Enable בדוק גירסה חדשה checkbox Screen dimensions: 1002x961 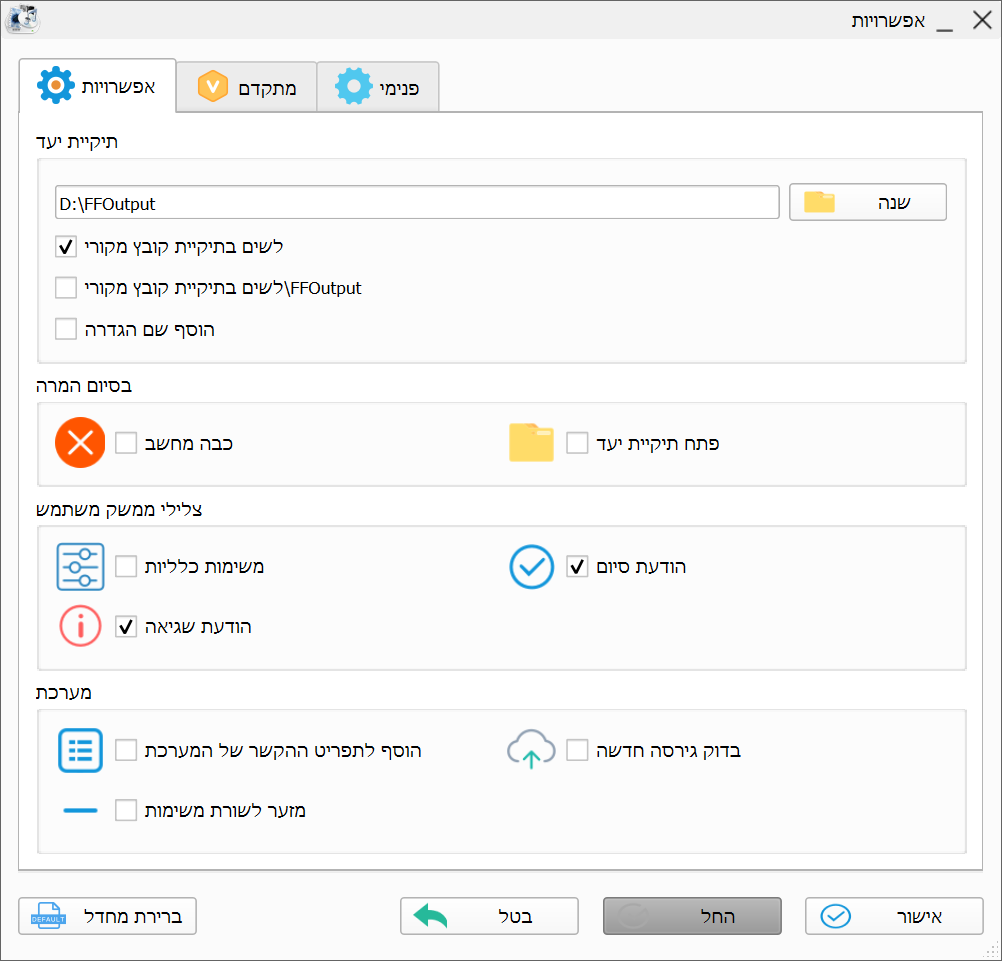[577, 750]
